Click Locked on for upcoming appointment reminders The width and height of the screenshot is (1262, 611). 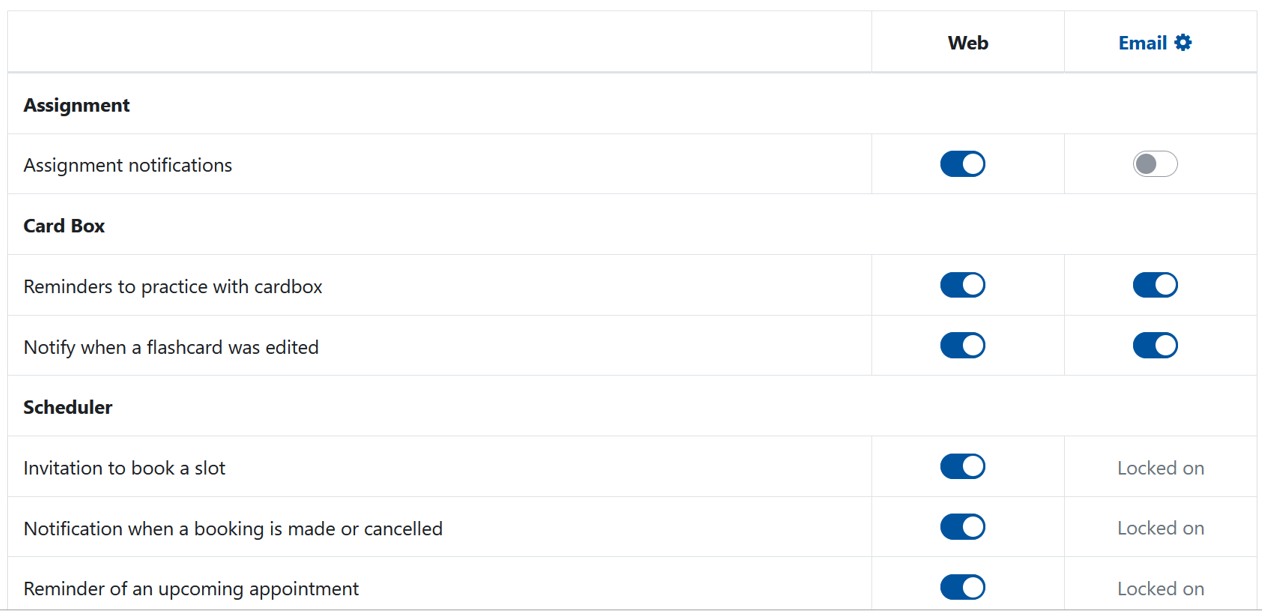coord(1160,588)
